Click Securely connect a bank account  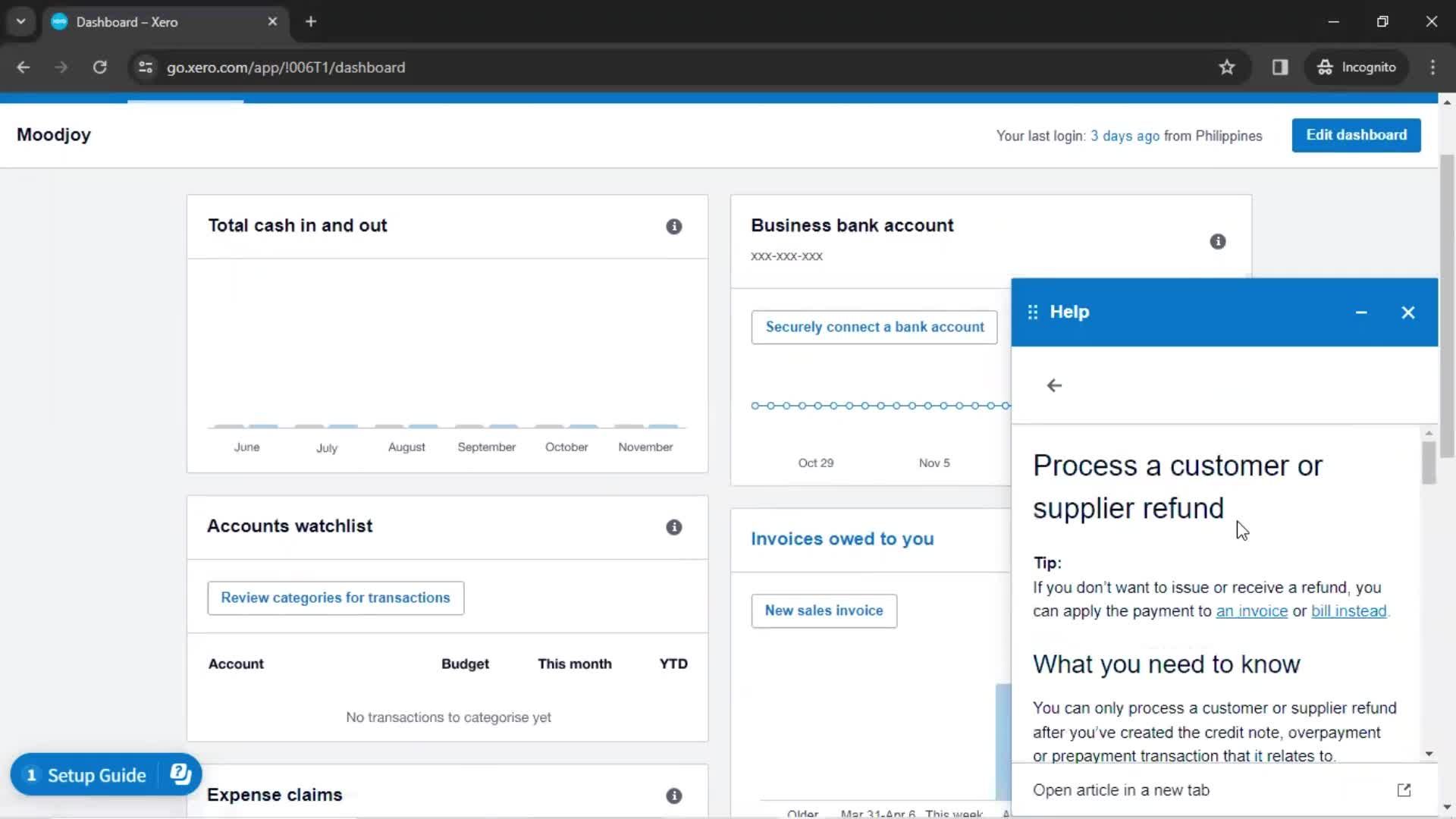click(874, 327)
